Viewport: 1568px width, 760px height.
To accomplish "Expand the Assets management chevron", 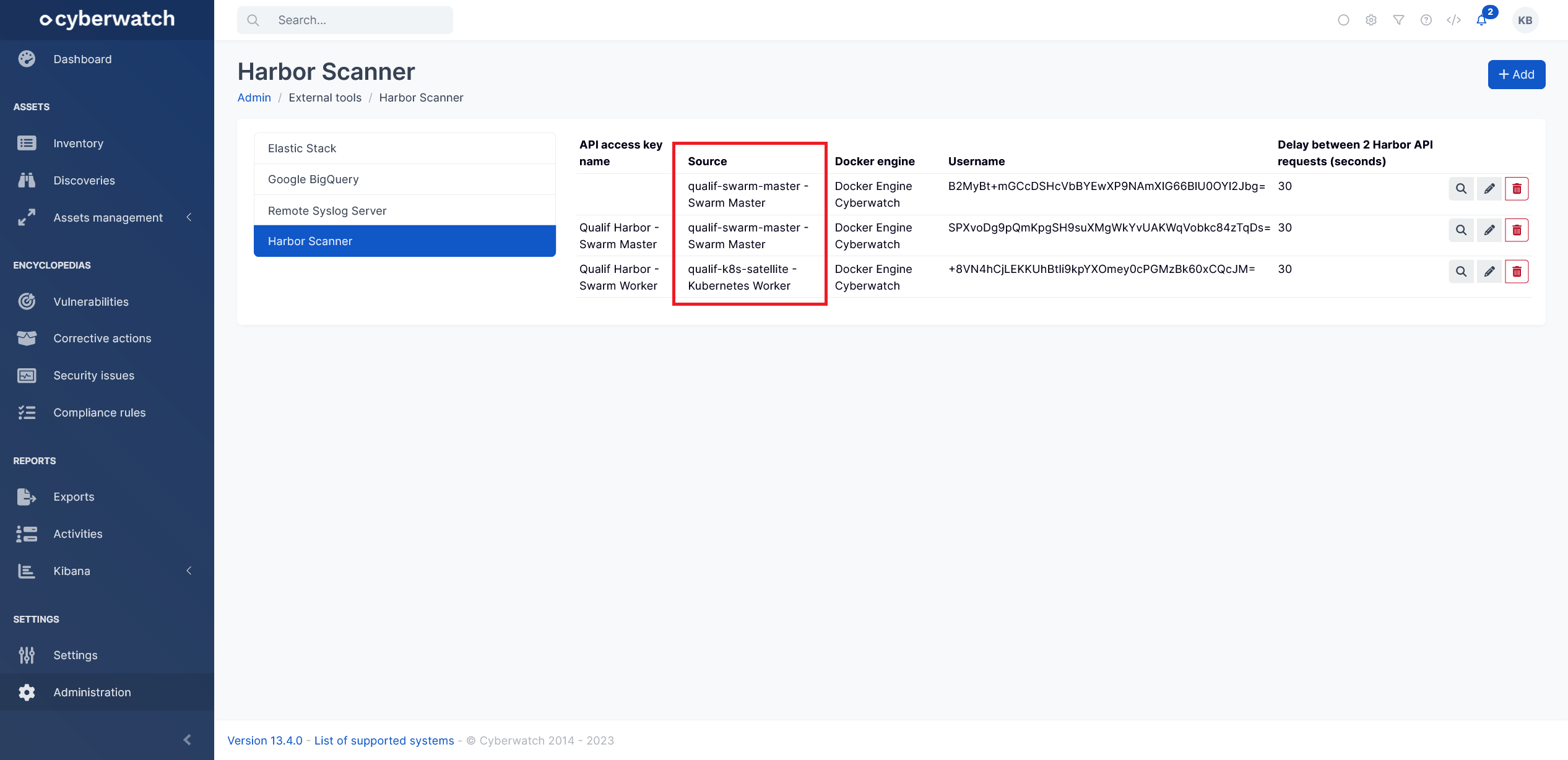I will pos(189,217).
